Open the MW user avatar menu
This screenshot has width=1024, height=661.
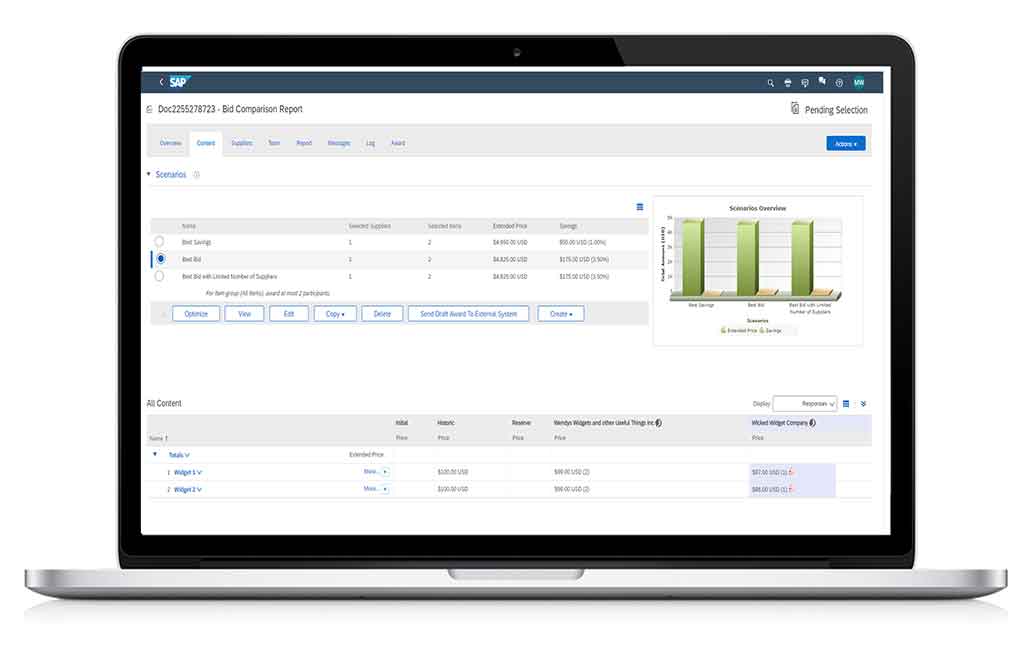point(859,83)
